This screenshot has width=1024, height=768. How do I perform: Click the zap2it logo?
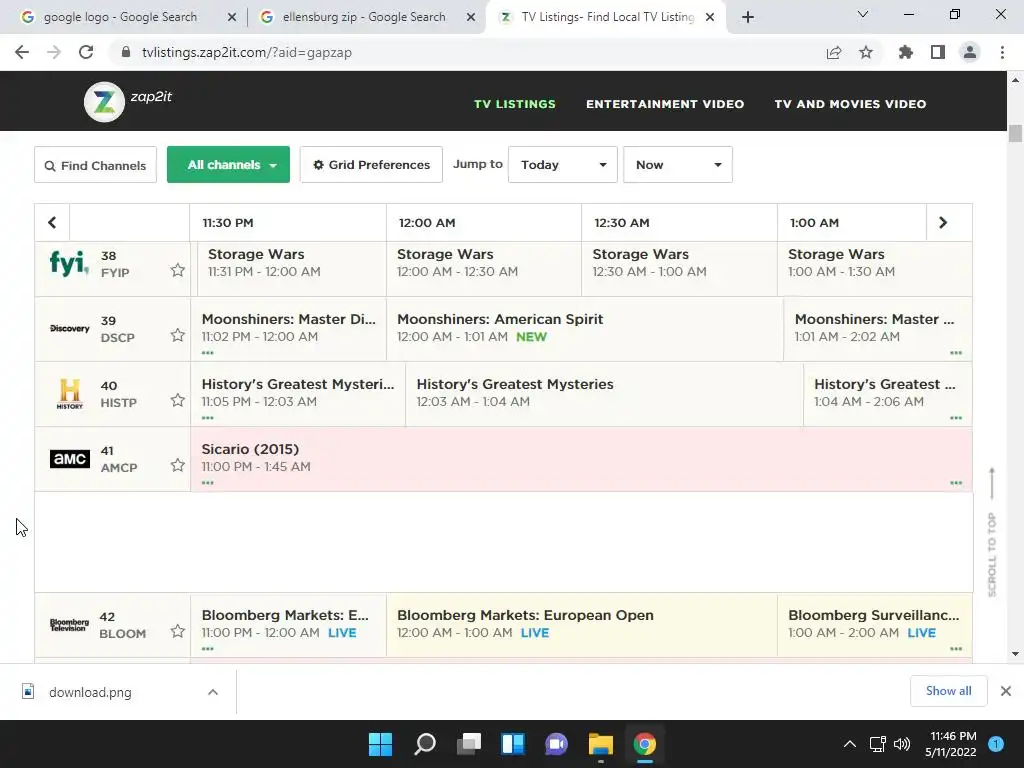pos(128,101)
